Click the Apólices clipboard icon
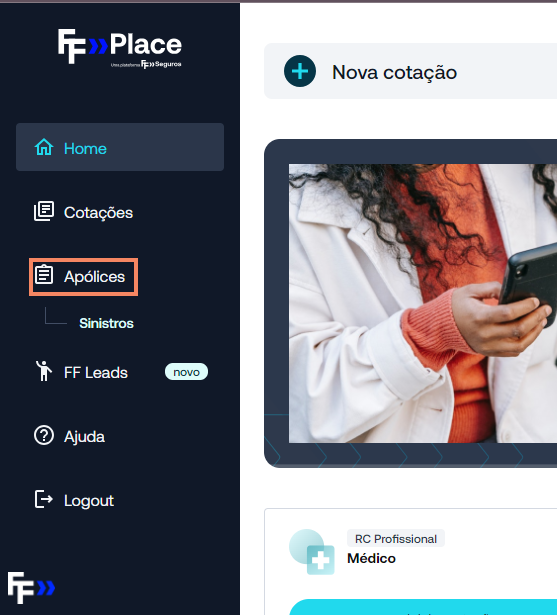 [x=44, y=275]
